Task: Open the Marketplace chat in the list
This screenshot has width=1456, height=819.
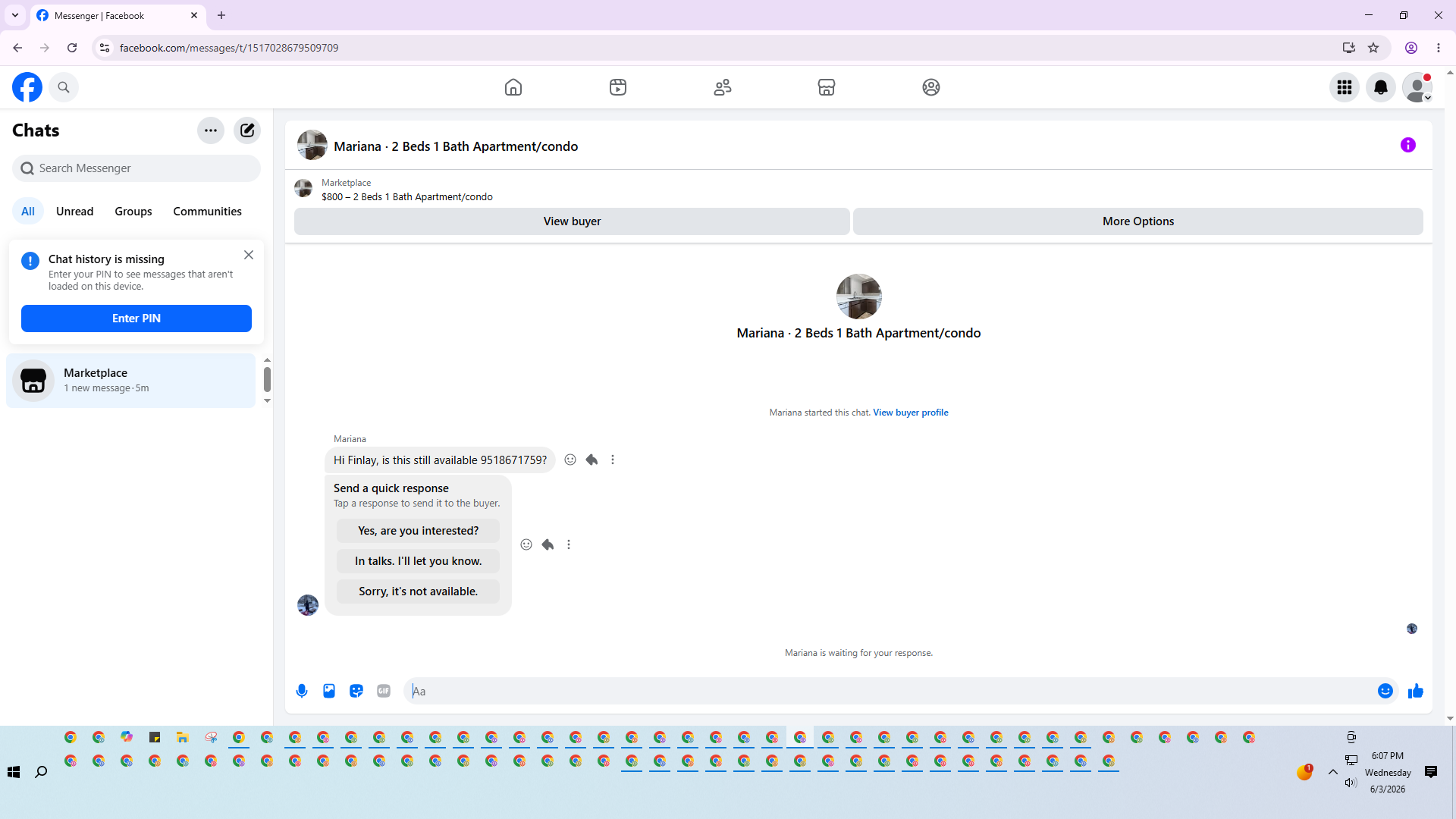Action: coord(131,381)
